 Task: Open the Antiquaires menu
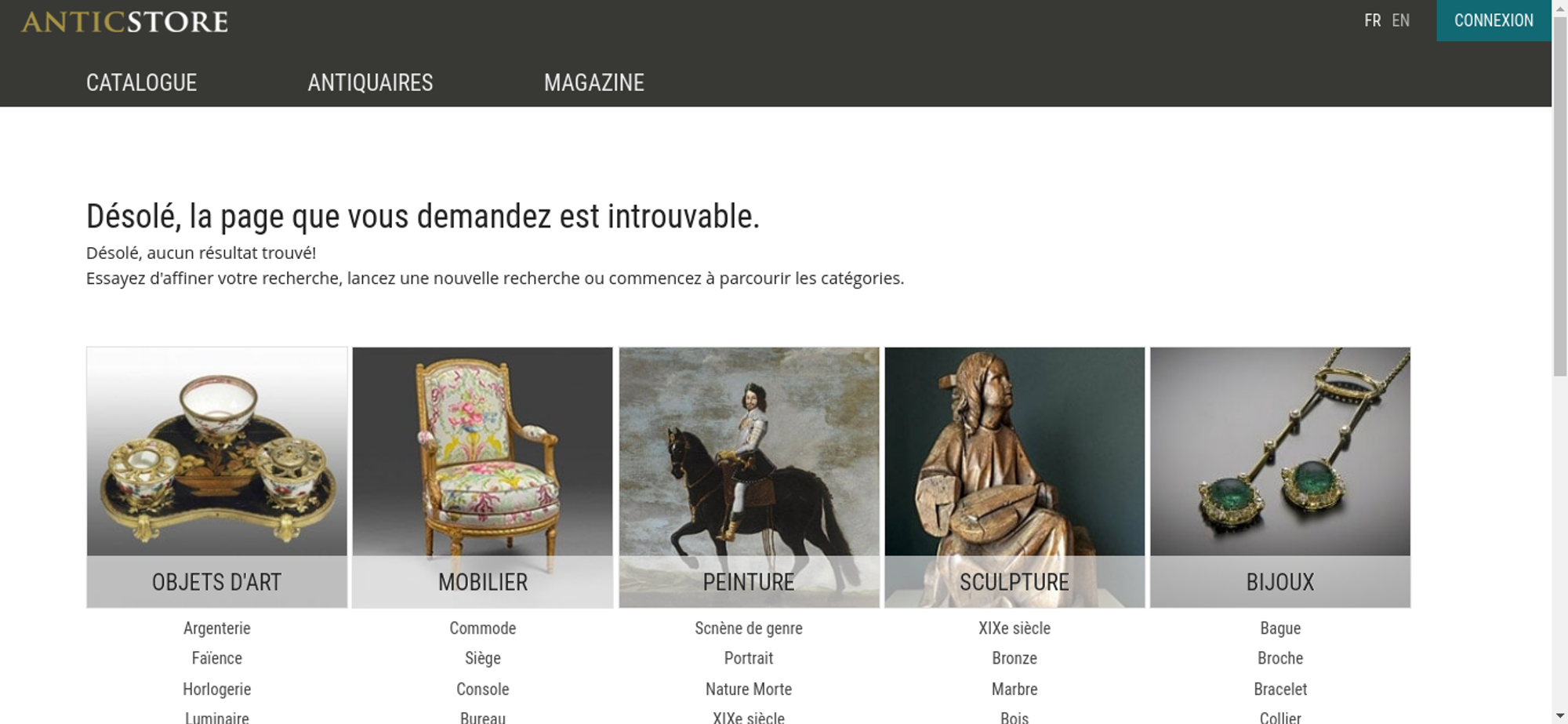[x=370, y=82]
